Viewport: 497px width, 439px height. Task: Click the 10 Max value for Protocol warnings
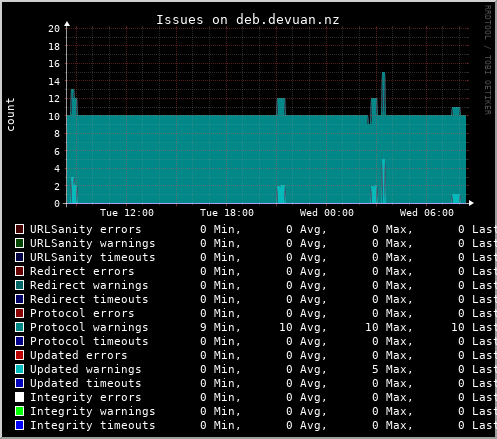coord(389,327)
